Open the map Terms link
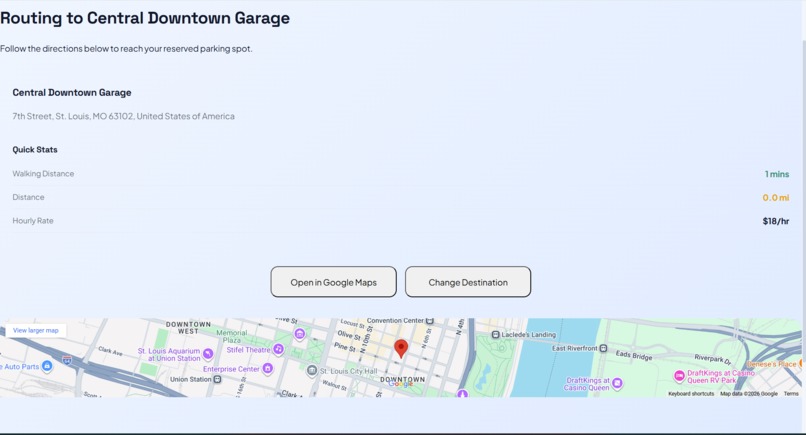806x435 pixels. coord(791,393)
